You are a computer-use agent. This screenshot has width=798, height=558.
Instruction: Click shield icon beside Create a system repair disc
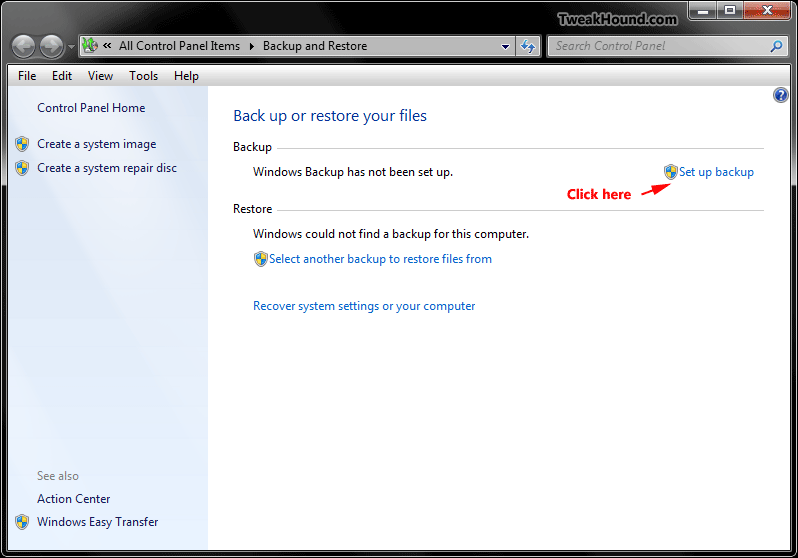pos(22,168)
